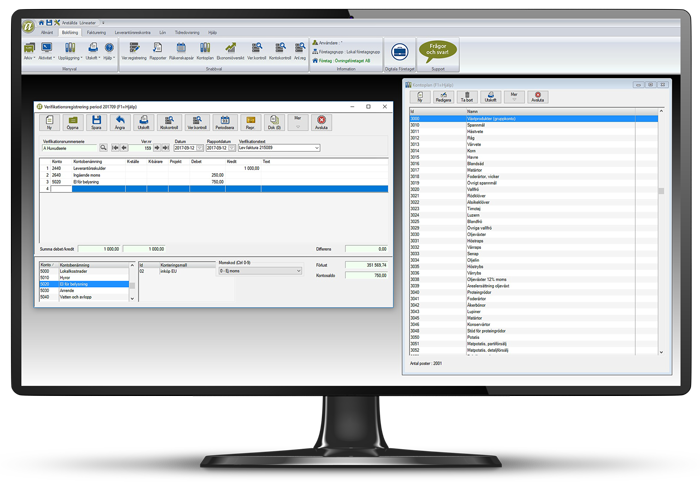Click Öppna icon in verification window
Viewport: 700px width, 492px height.
tap(72, 123)
